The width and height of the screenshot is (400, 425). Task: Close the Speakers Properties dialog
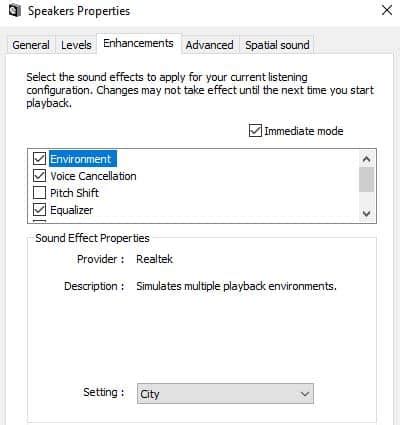point(387,10)
